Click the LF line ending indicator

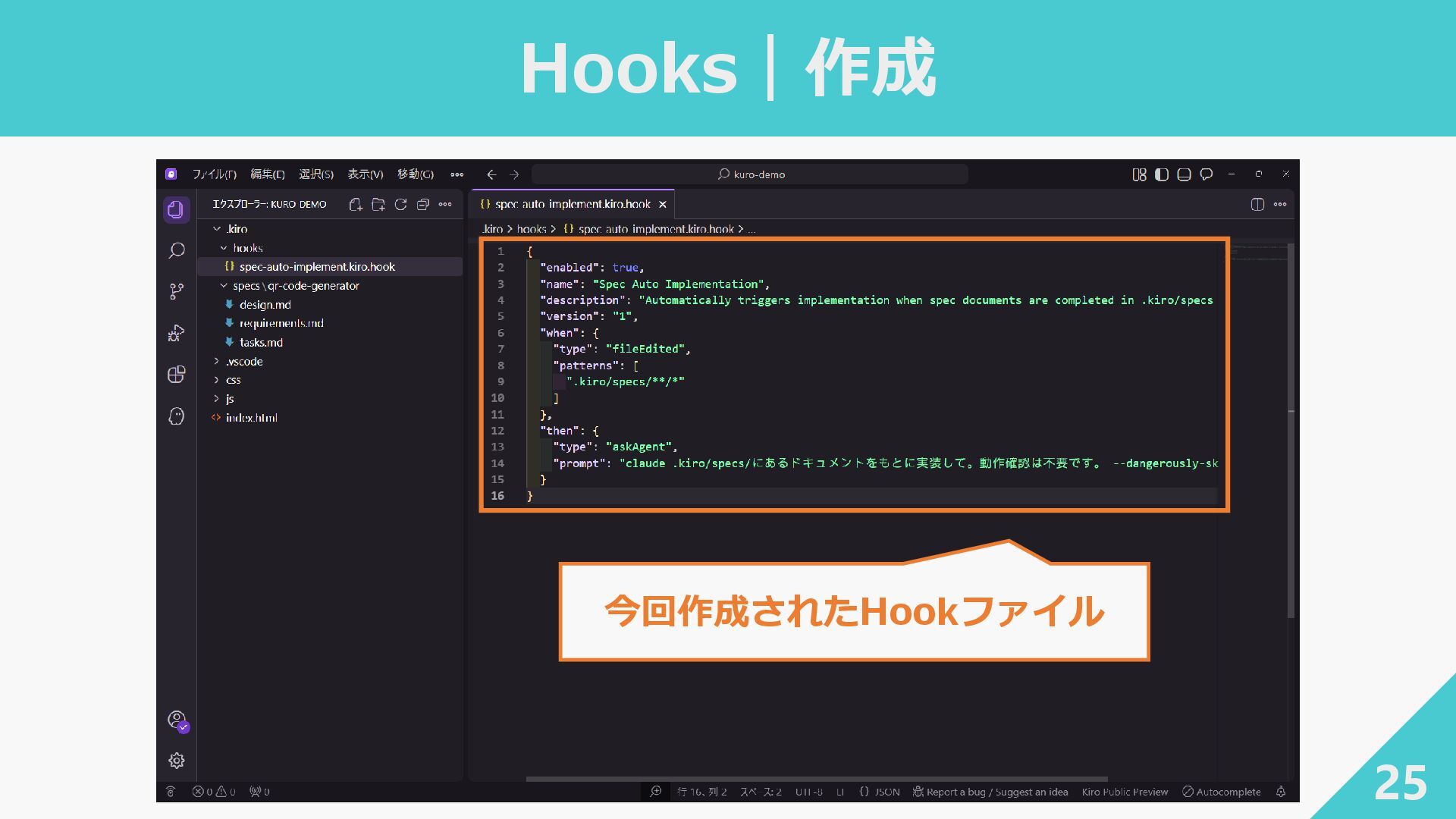[x=840, y=792]
